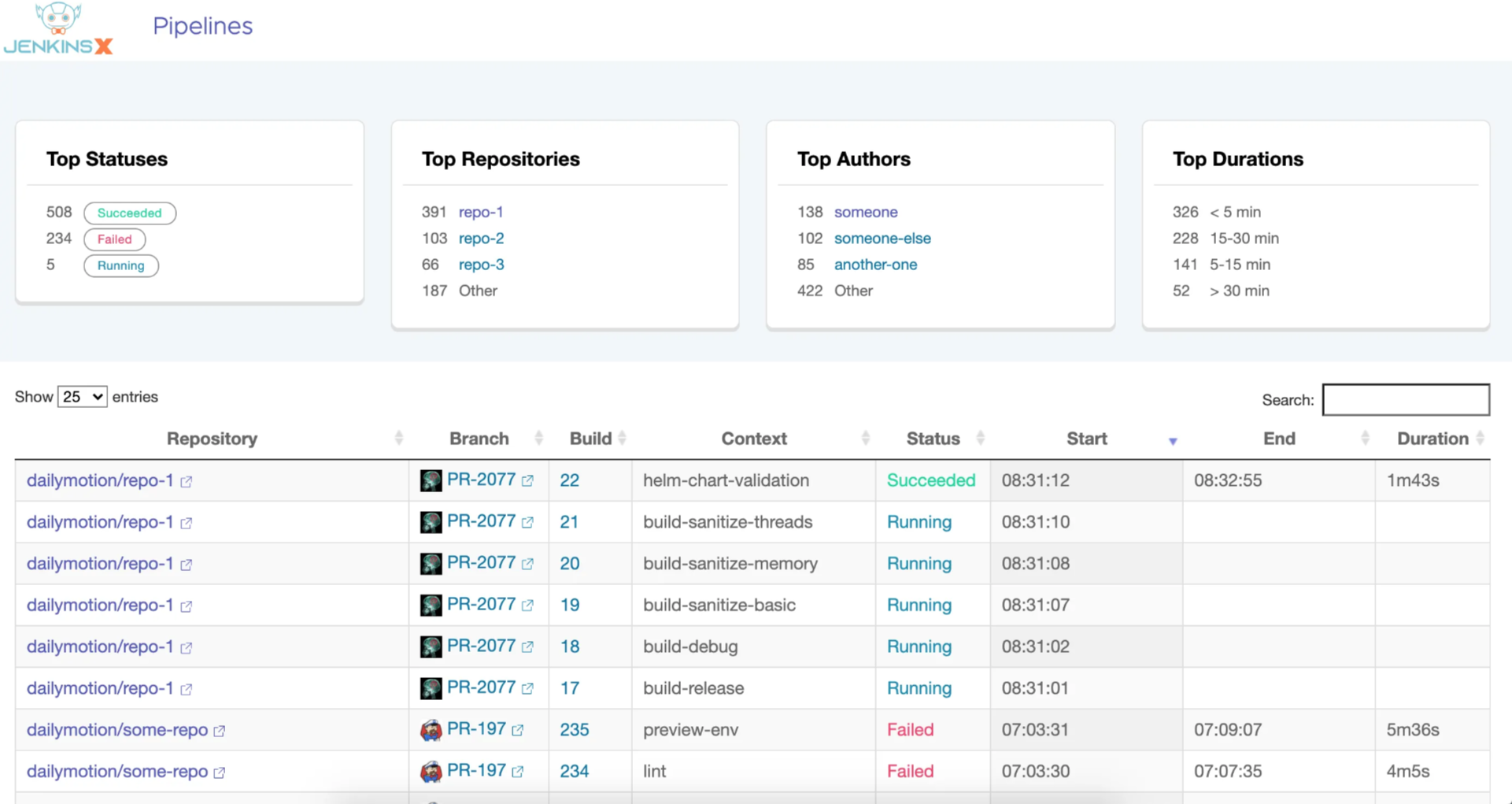Image resolution: width=1512 pixels, height=804 pixels.
Task: Open build number 22 link
Action: (x=569, y=480)
